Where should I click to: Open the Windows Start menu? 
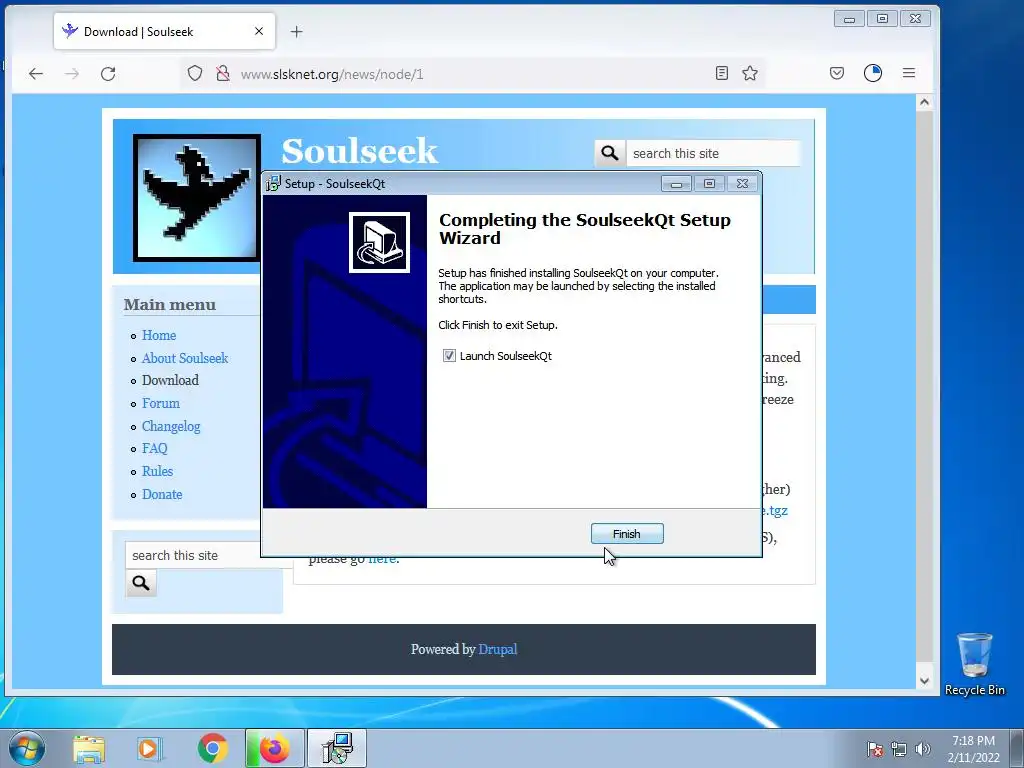pos(26,748)
